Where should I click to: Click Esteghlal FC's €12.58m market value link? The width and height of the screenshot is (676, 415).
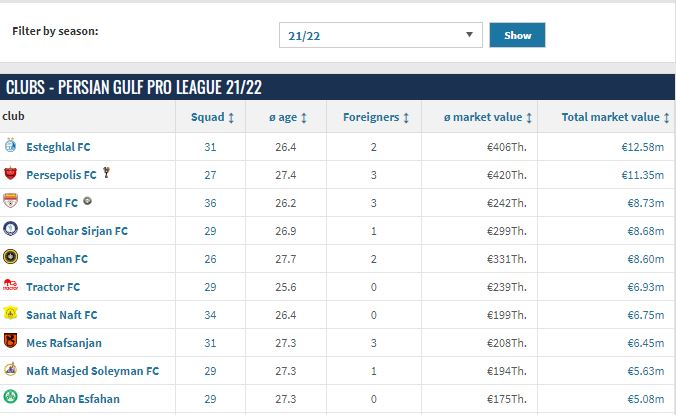tap(641, 147)
